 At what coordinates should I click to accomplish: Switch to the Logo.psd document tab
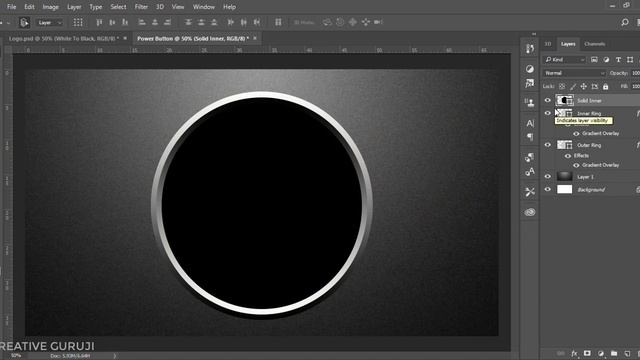pos(64,38)
